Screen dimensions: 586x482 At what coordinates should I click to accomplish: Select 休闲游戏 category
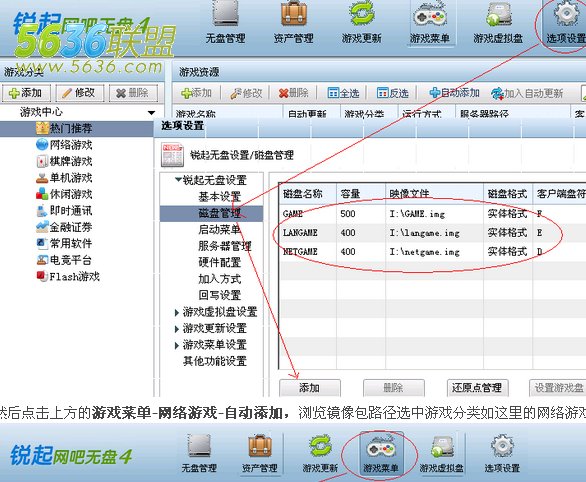pyautogui.click(x=64, y=194)
